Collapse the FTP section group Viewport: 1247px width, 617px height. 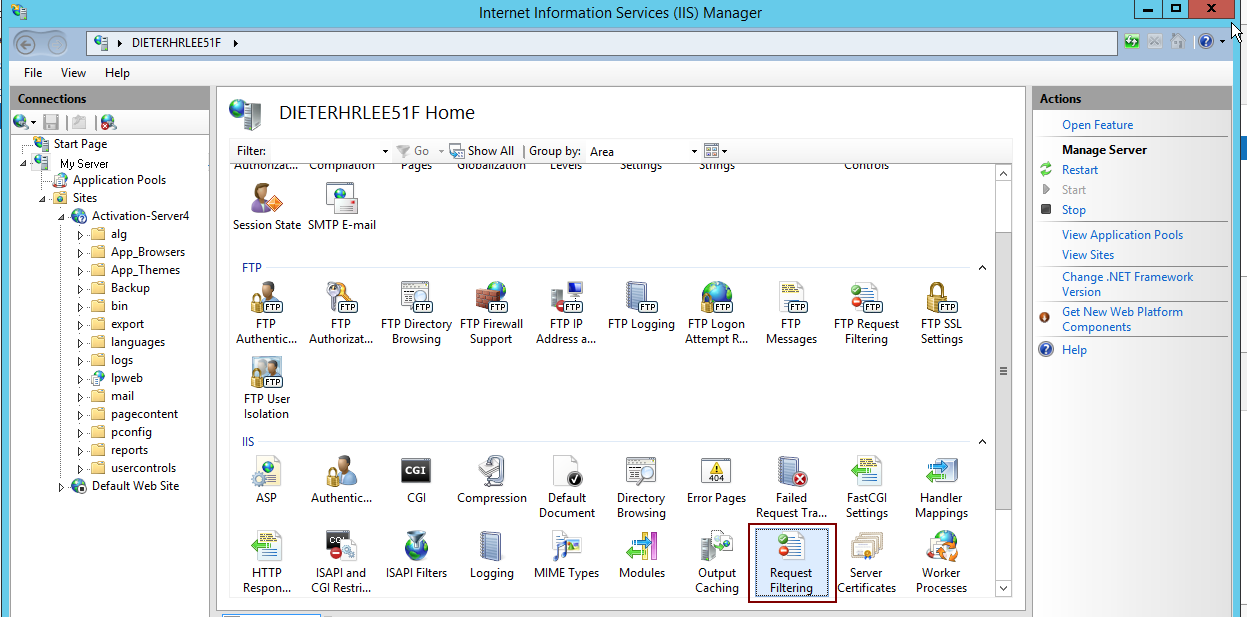click(x=982, y=268)
